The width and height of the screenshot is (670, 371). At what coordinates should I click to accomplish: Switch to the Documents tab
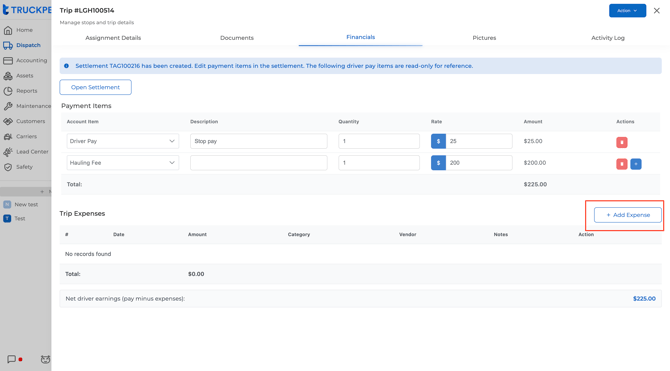tap(237, 38)
